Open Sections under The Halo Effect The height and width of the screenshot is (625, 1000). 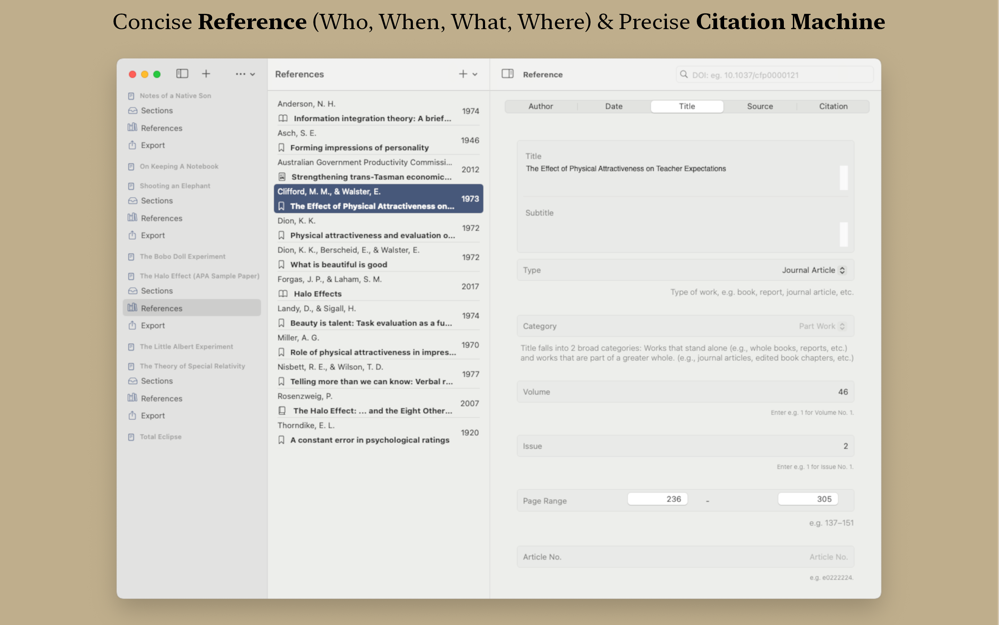pos(157,291)
